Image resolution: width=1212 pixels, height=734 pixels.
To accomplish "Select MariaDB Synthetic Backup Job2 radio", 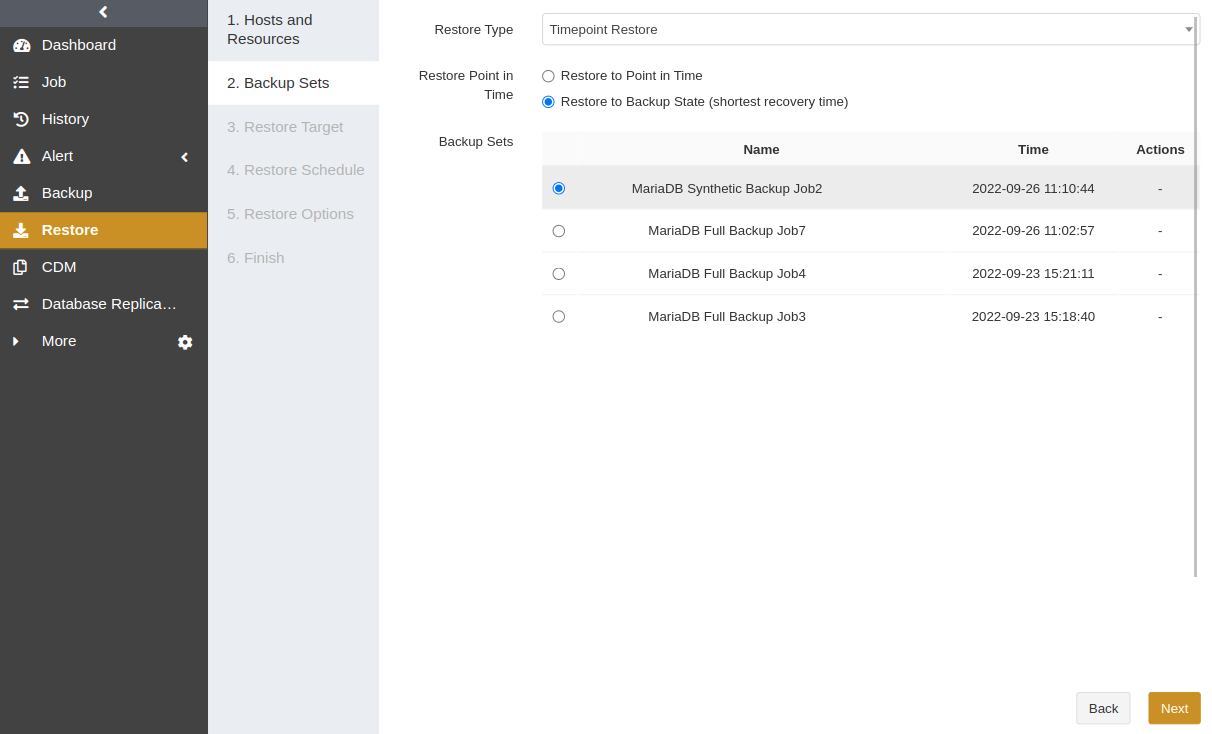I will 559,188.
